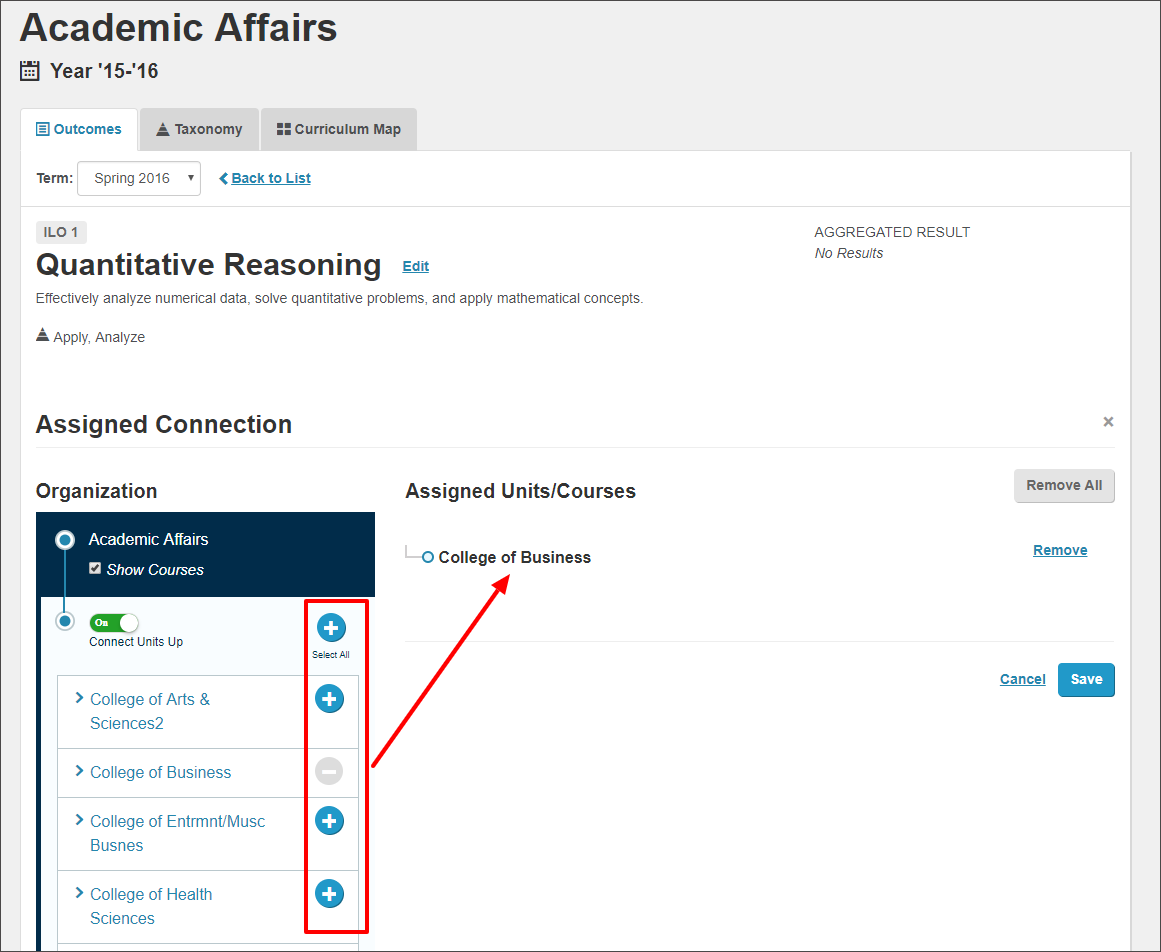Close the Assigned Connection panel with X
Viewport: 1161px width, 952px height.
(1108, 422)
